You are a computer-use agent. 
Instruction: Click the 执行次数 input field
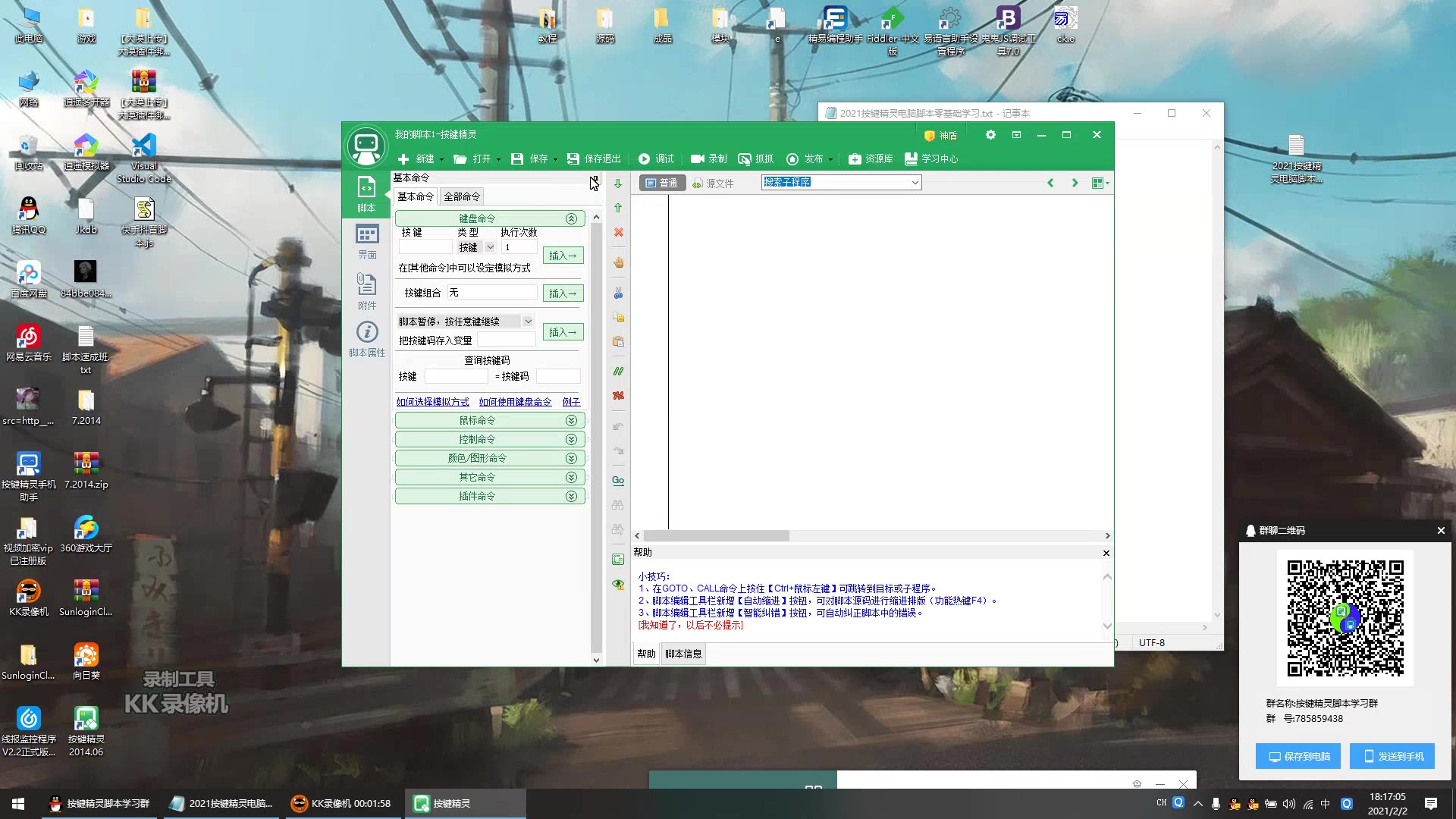pyautogui.click(x=519, y=247)
